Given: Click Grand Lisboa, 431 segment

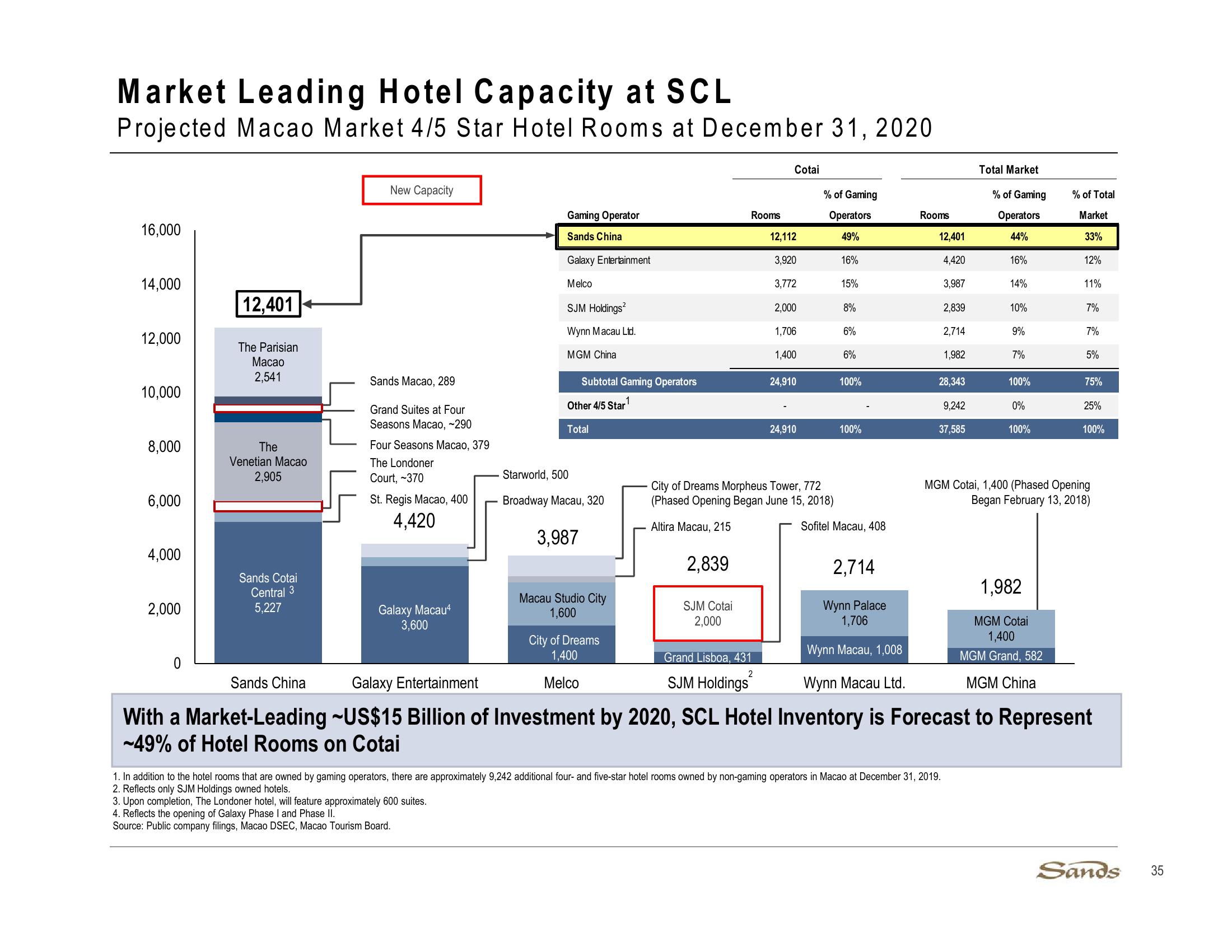Looking at the screenshot, I should (x=708, y=657).
